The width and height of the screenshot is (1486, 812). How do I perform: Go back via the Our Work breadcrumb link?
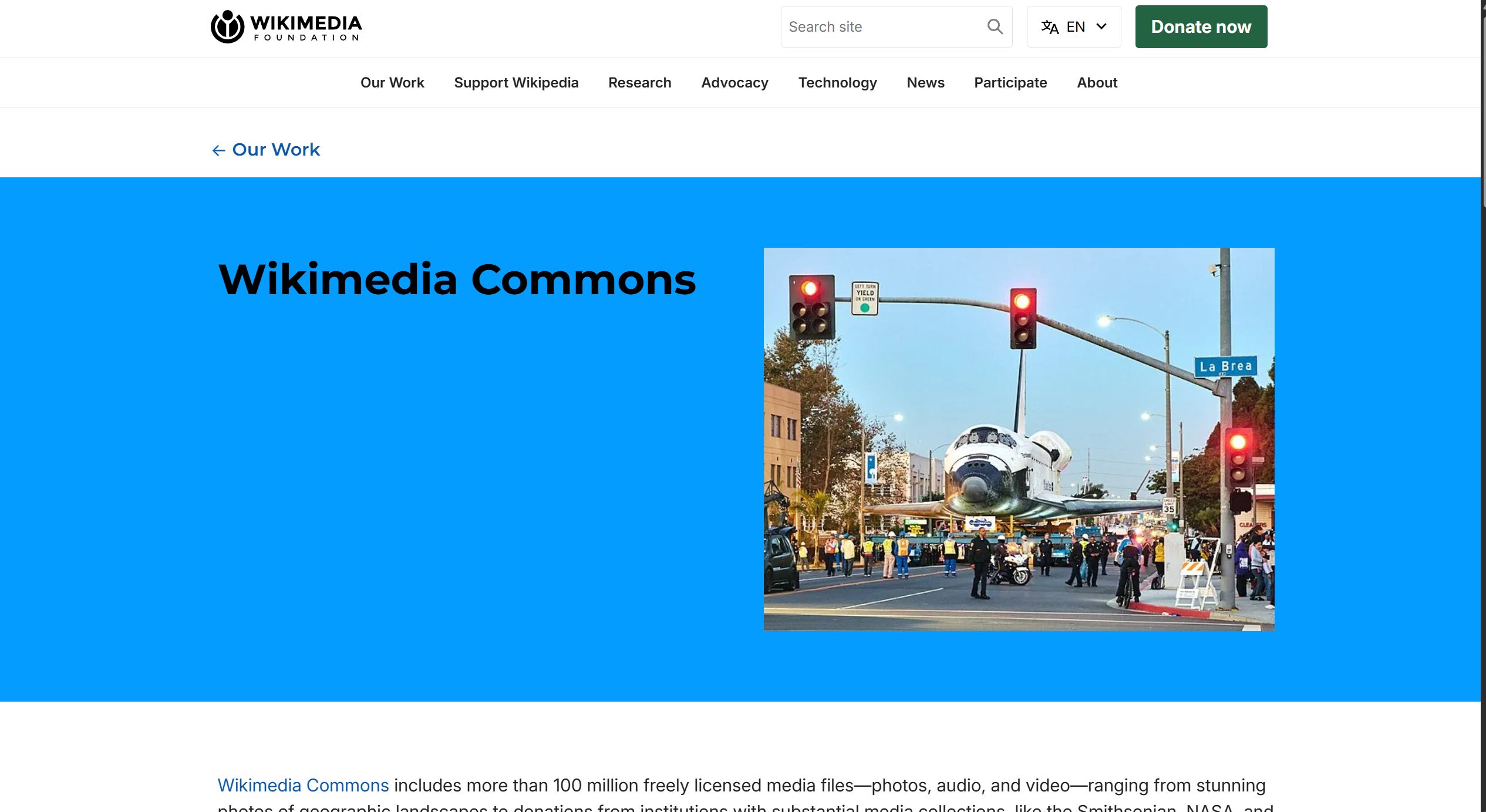[x=276, y=150]
